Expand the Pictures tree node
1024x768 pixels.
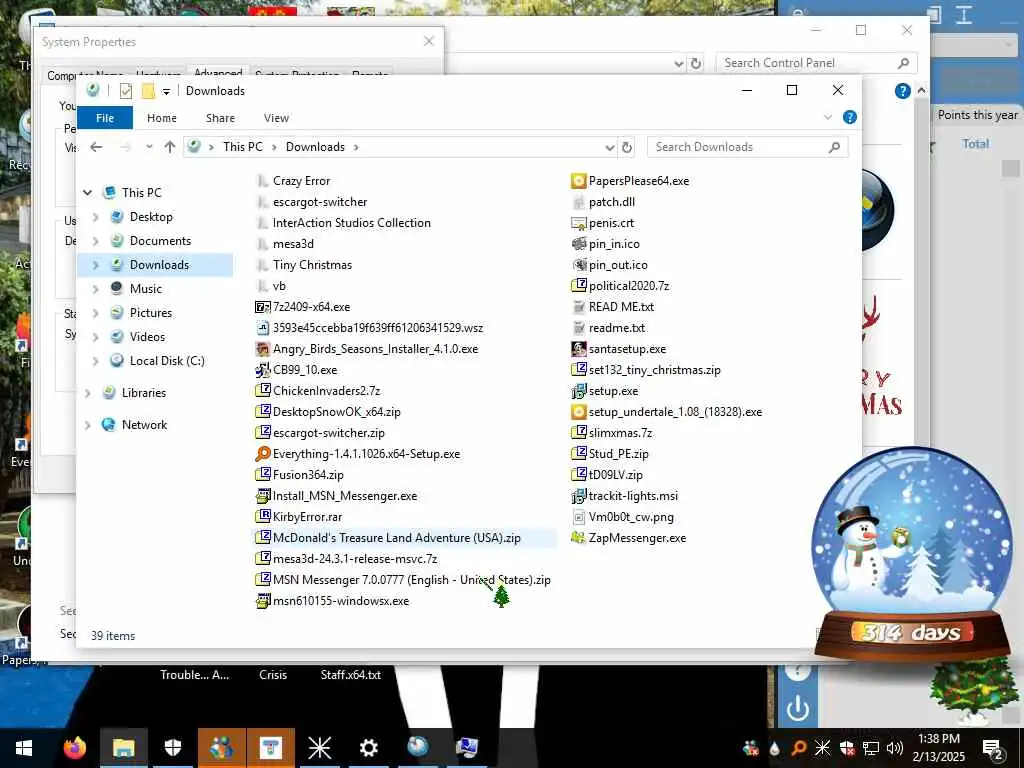coord(96,313)
